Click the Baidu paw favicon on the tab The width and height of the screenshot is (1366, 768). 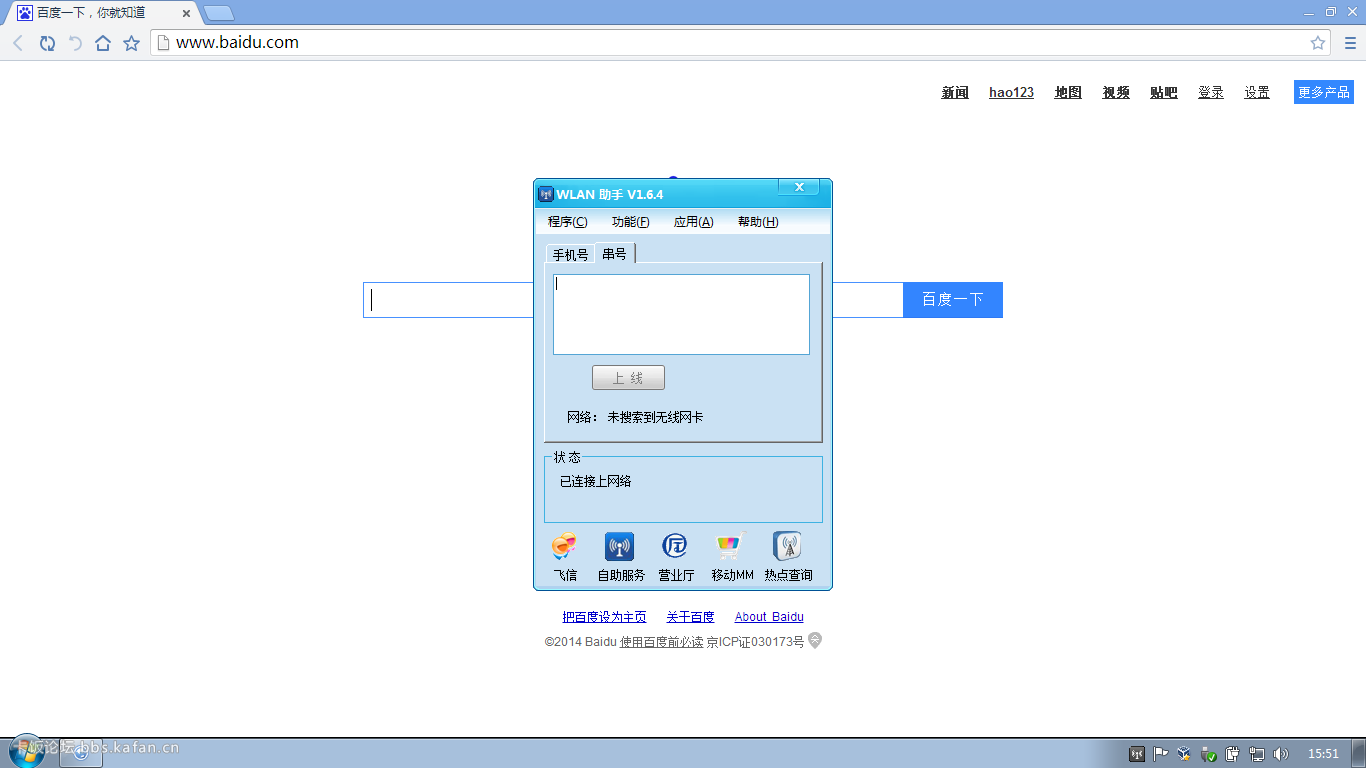[x=25, y=13]
